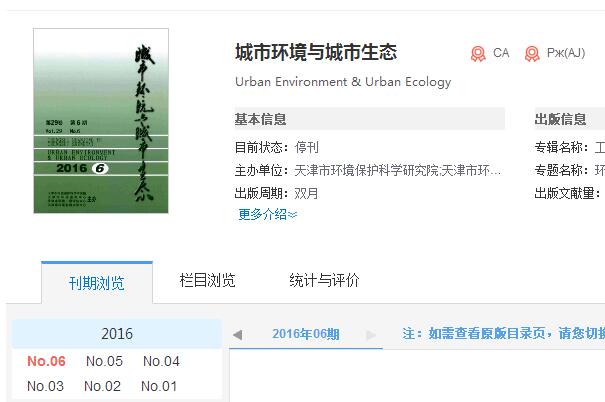Click the Рж(AJ) award ribbon icon
Image resolution: width=605 pixels, height=402 pixels.
(x=532, y=54)
